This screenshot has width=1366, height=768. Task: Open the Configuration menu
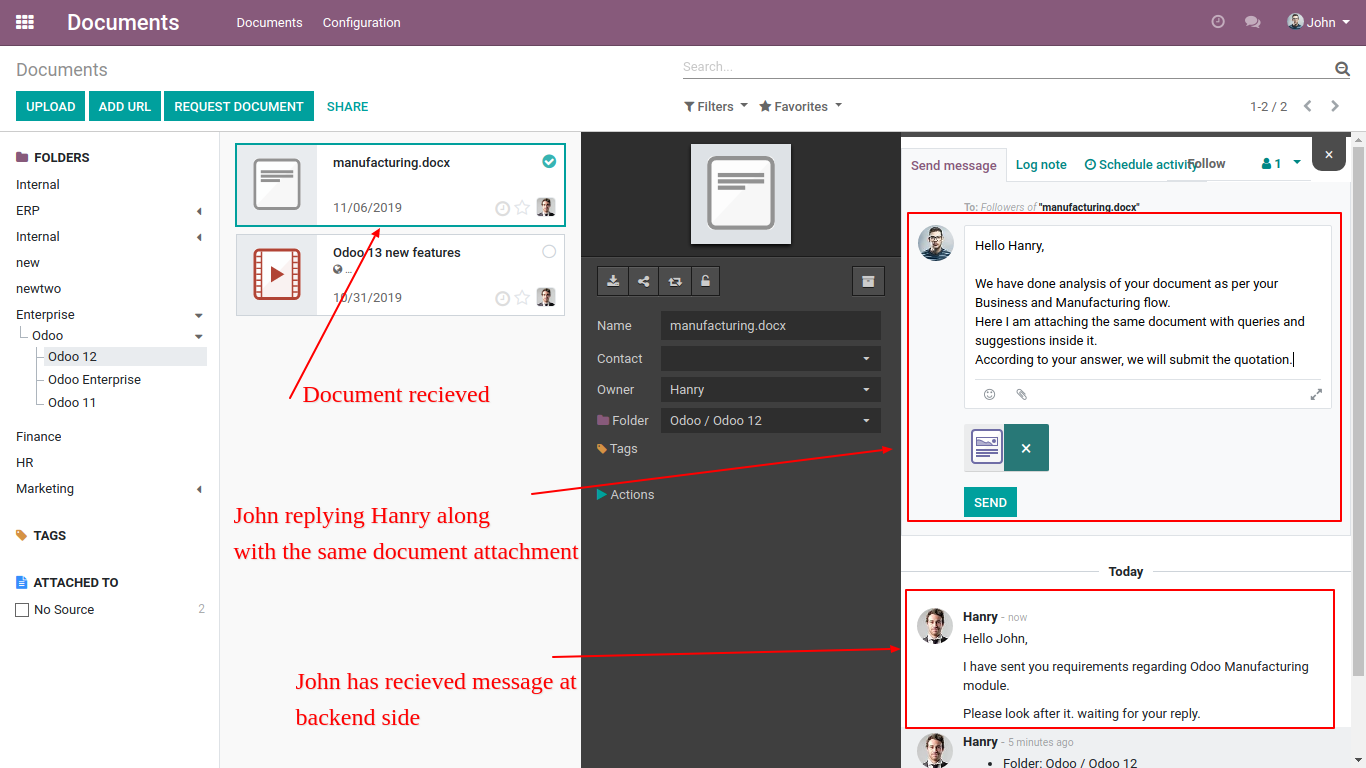[361, 22]
